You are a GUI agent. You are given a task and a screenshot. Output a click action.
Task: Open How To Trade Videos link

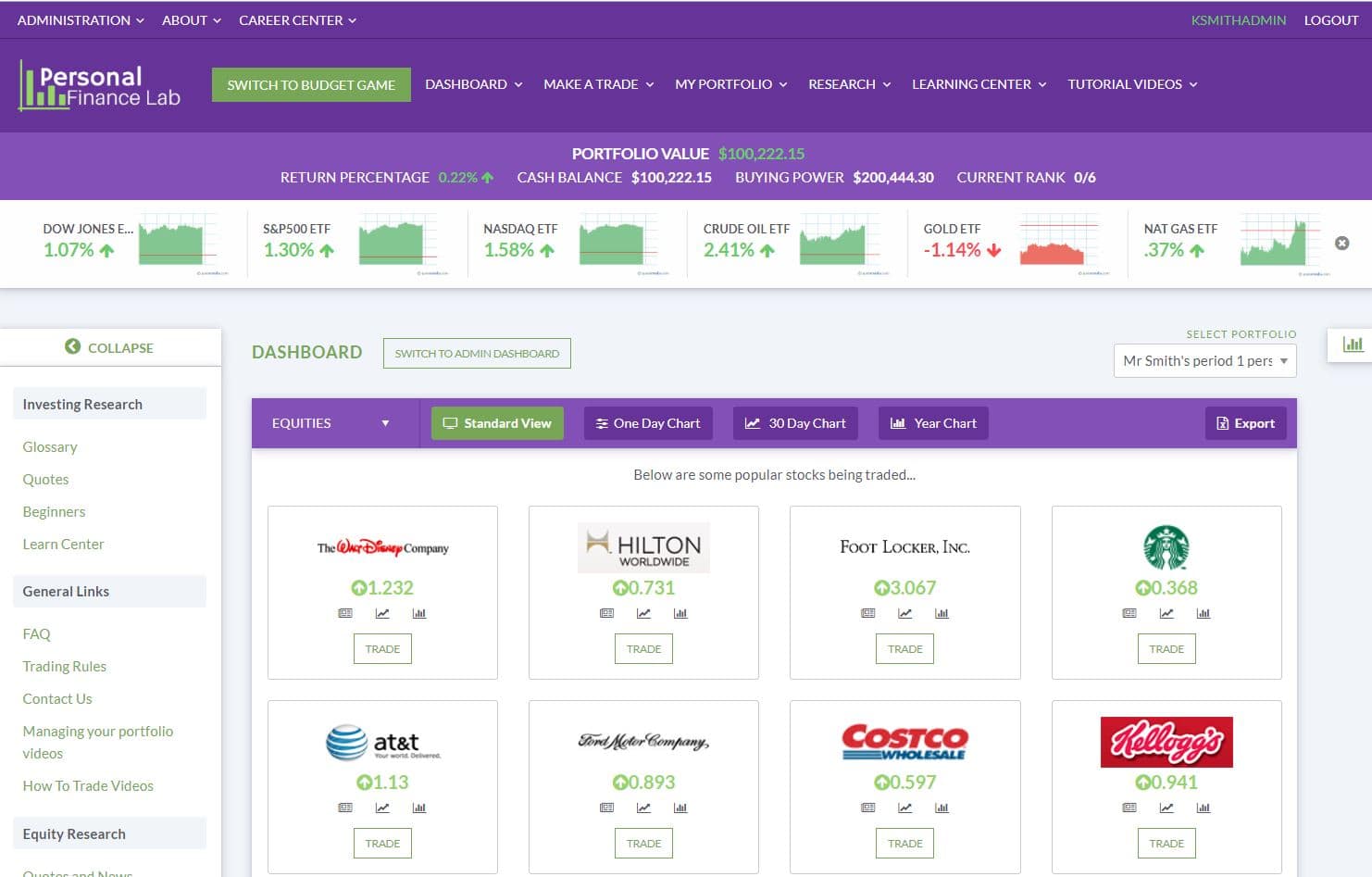pos(88,785)
